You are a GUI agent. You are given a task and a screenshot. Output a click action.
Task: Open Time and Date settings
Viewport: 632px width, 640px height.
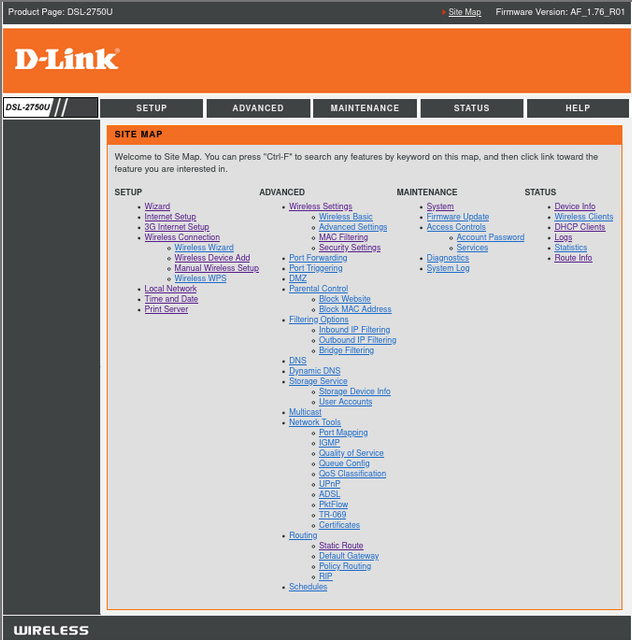(171, 299)
